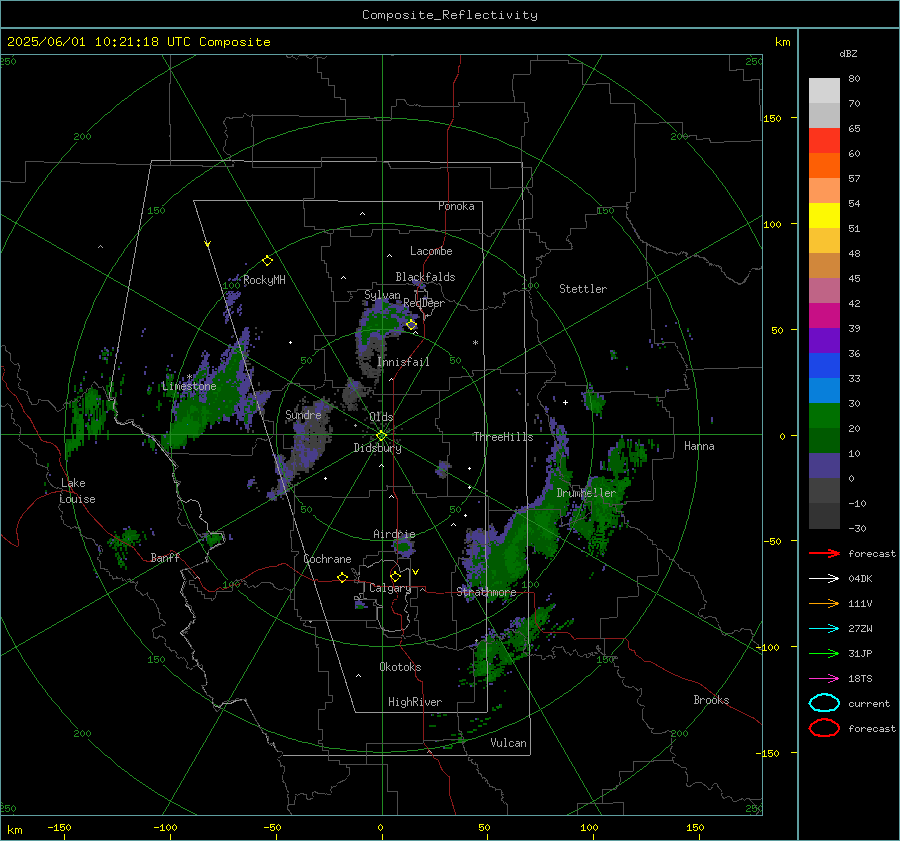Click the 04DK legend label

860,579
